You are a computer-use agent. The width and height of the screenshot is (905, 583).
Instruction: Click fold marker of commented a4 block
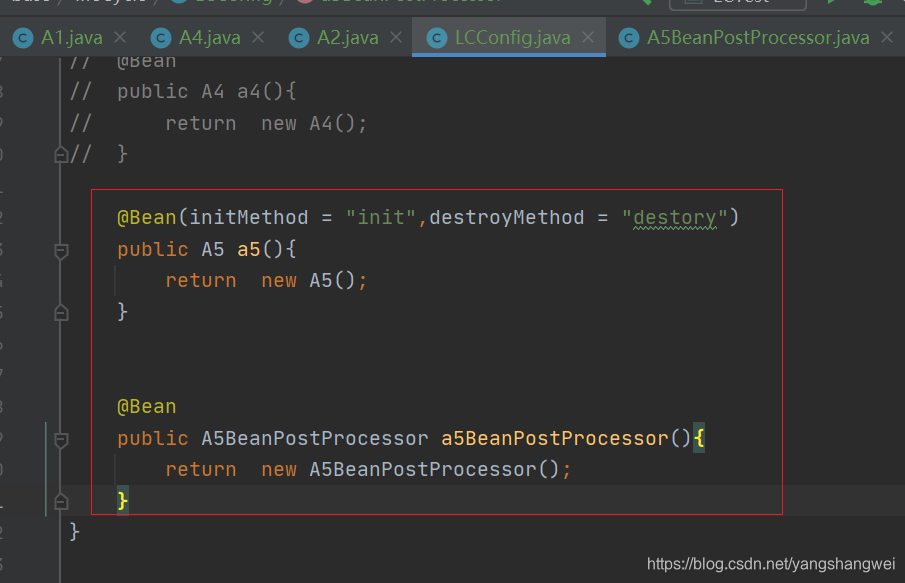click(61, 155)
